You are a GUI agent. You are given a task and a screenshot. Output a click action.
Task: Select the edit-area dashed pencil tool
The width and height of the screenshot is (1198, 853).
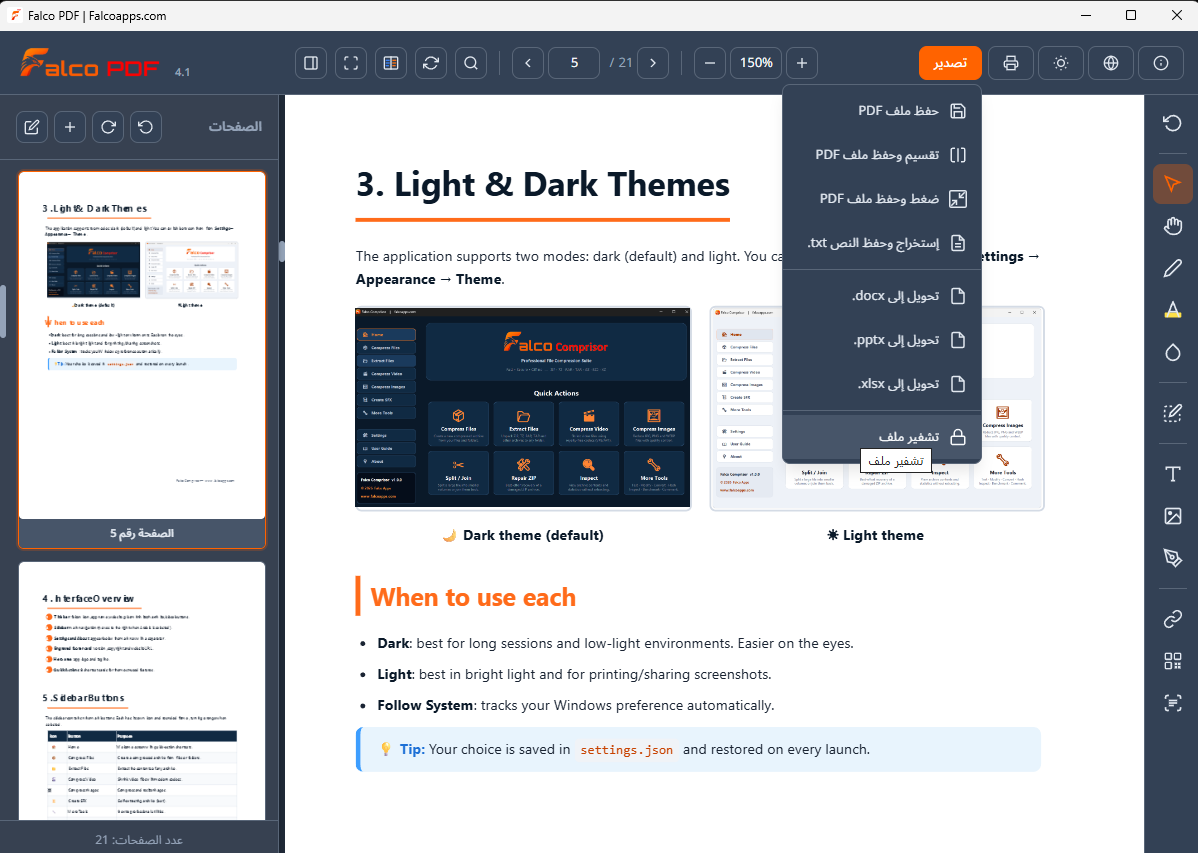click(1172, 414)
